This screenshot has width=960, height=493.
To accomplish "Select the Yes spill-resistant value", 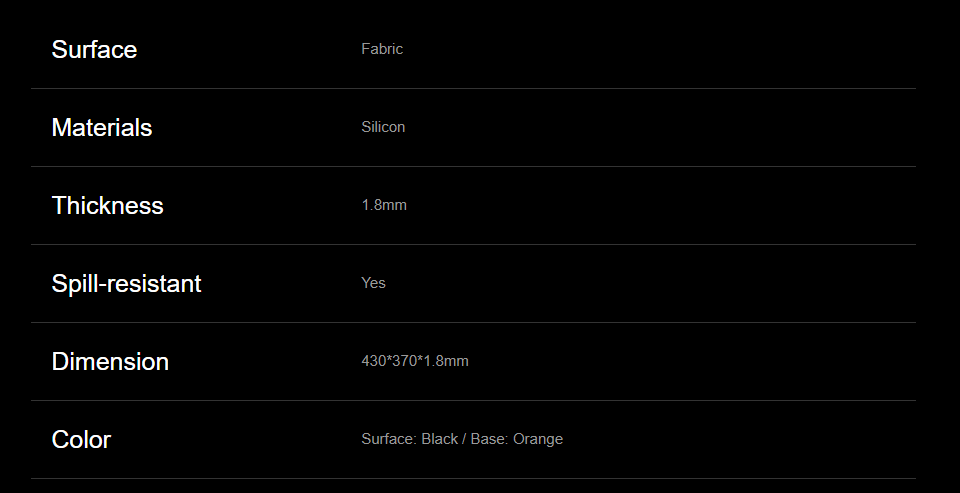I will click(x=373, y=283).
